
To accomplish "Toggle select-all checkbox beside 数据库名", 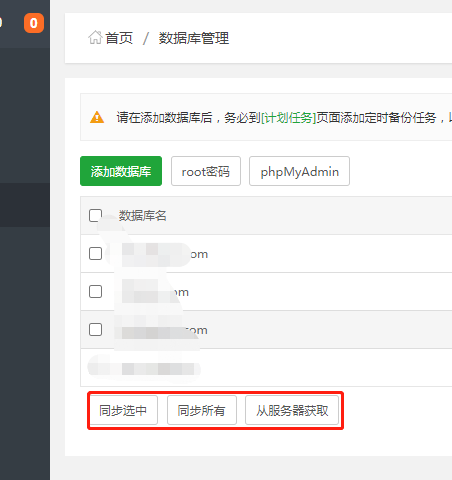I will 95,215.
